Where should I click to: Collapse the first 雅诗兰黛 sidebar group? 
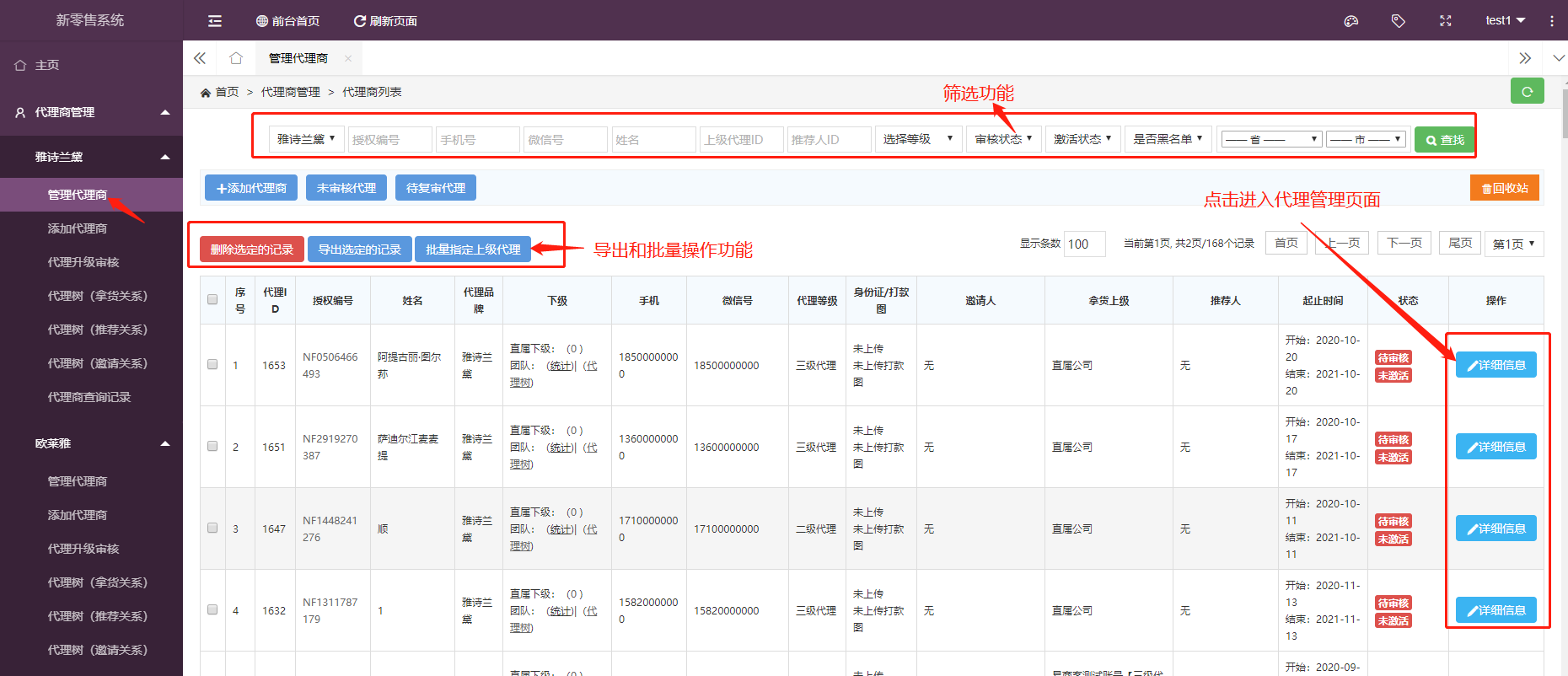pos(91,157)
